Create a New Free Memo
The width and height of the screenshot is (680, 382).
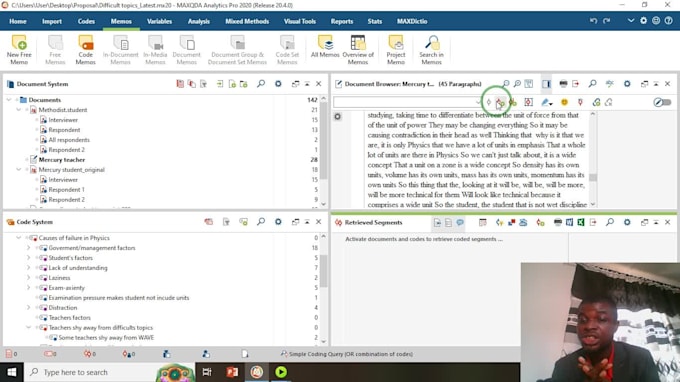pyautogui.click(x=19, y=50)
